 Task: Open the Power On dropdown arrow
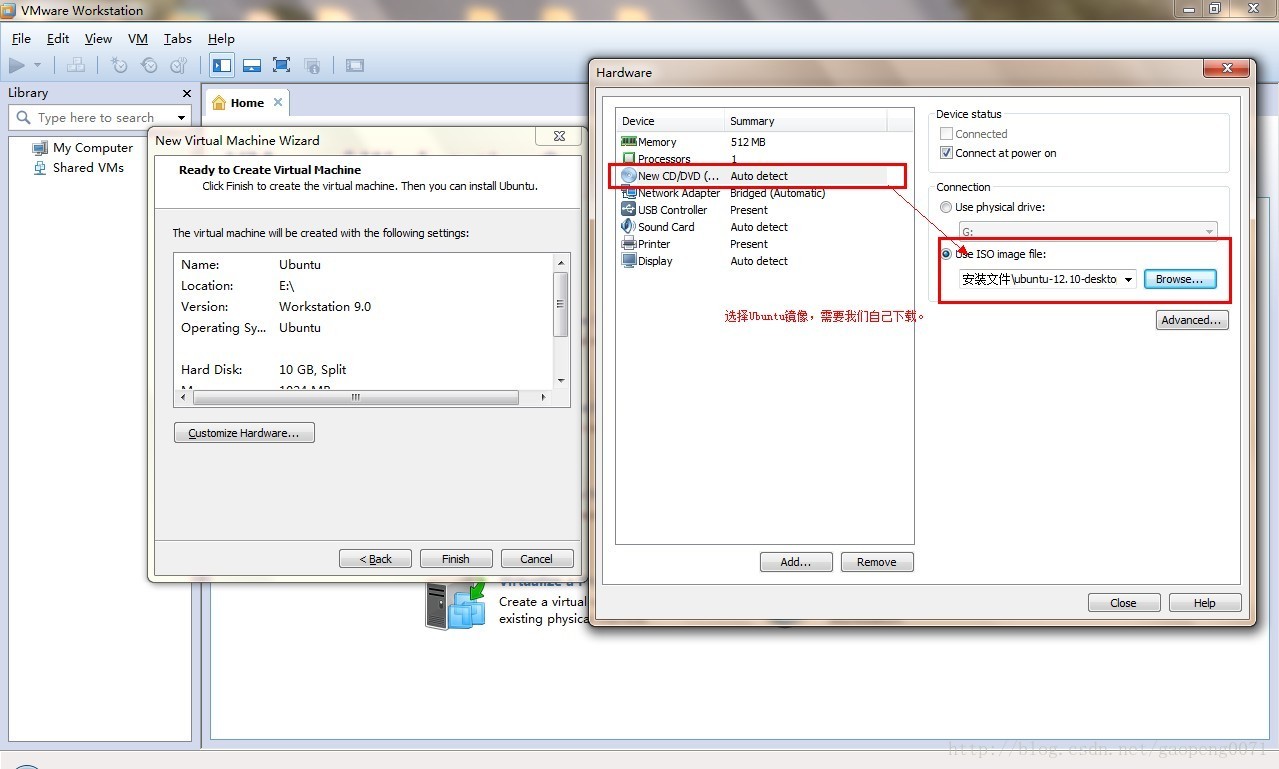[x=37, y=65]
